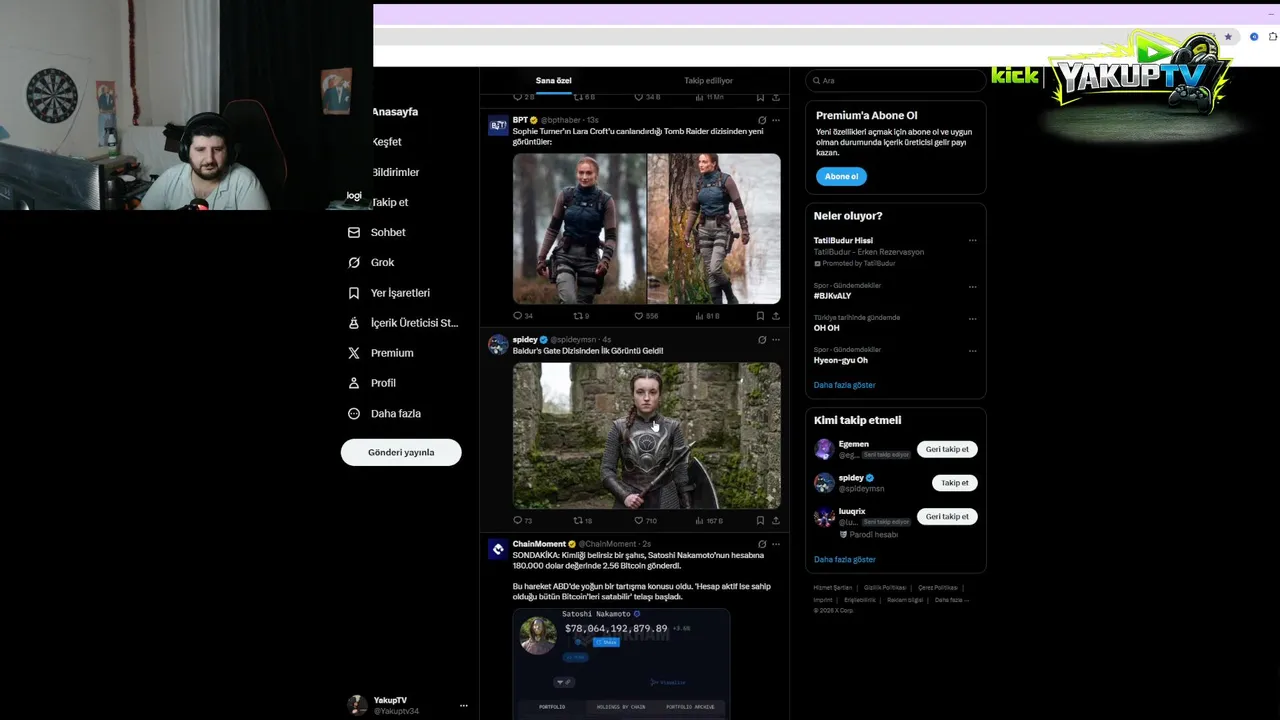1280x720 pixels.
Task: Bookmark the partially visible top post
Action: (x=760, y=98)
